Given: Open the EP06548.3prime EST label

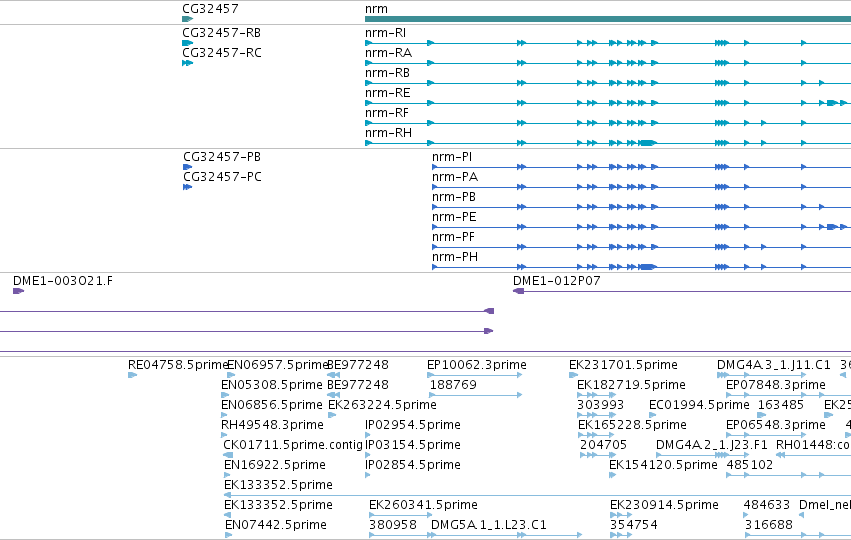Looking at the screenshot, I should point(776,425).
